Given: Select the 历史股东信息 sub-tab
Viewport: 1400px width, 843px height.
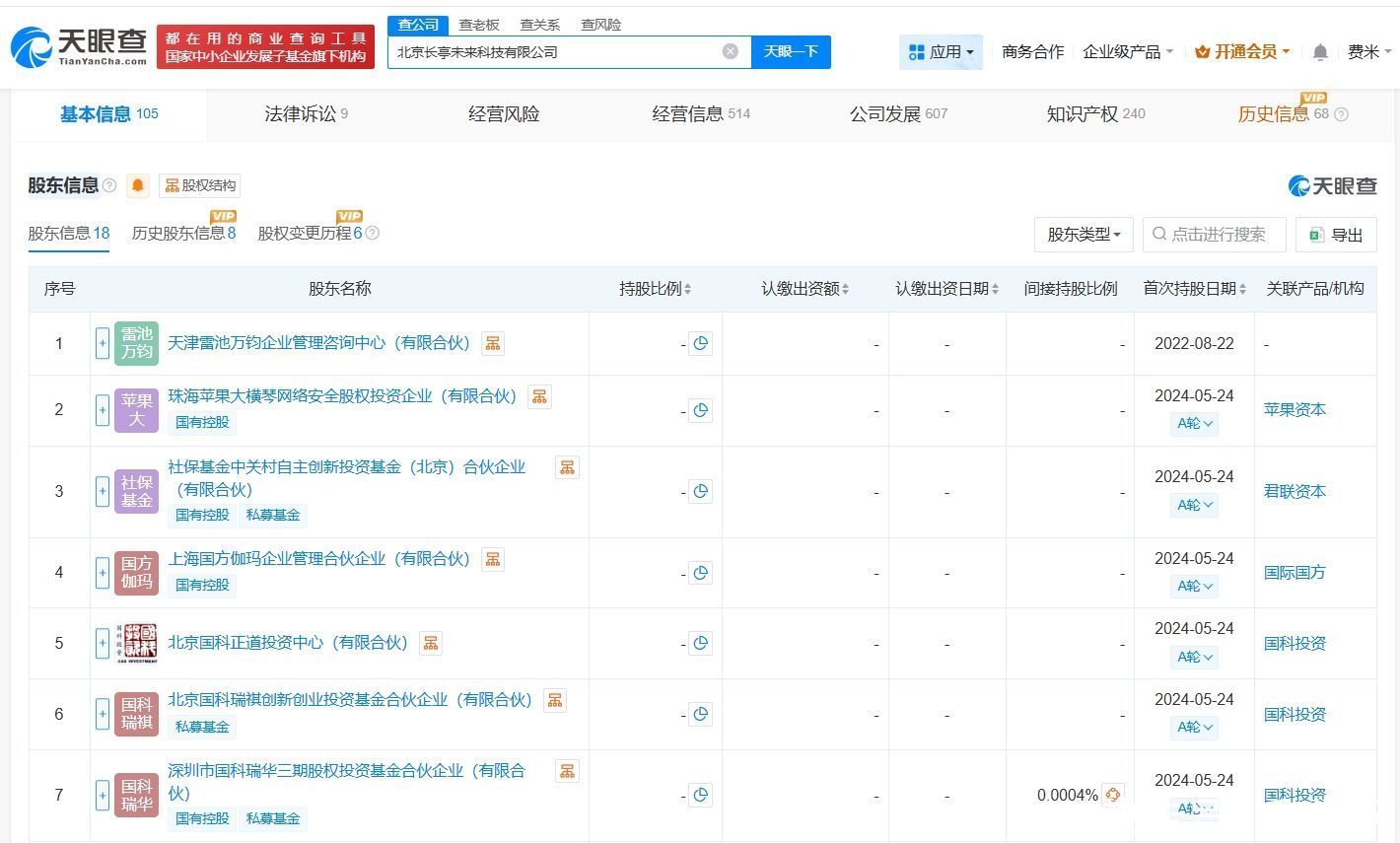Looking at the screenshot, I should [x=183, y=234].
